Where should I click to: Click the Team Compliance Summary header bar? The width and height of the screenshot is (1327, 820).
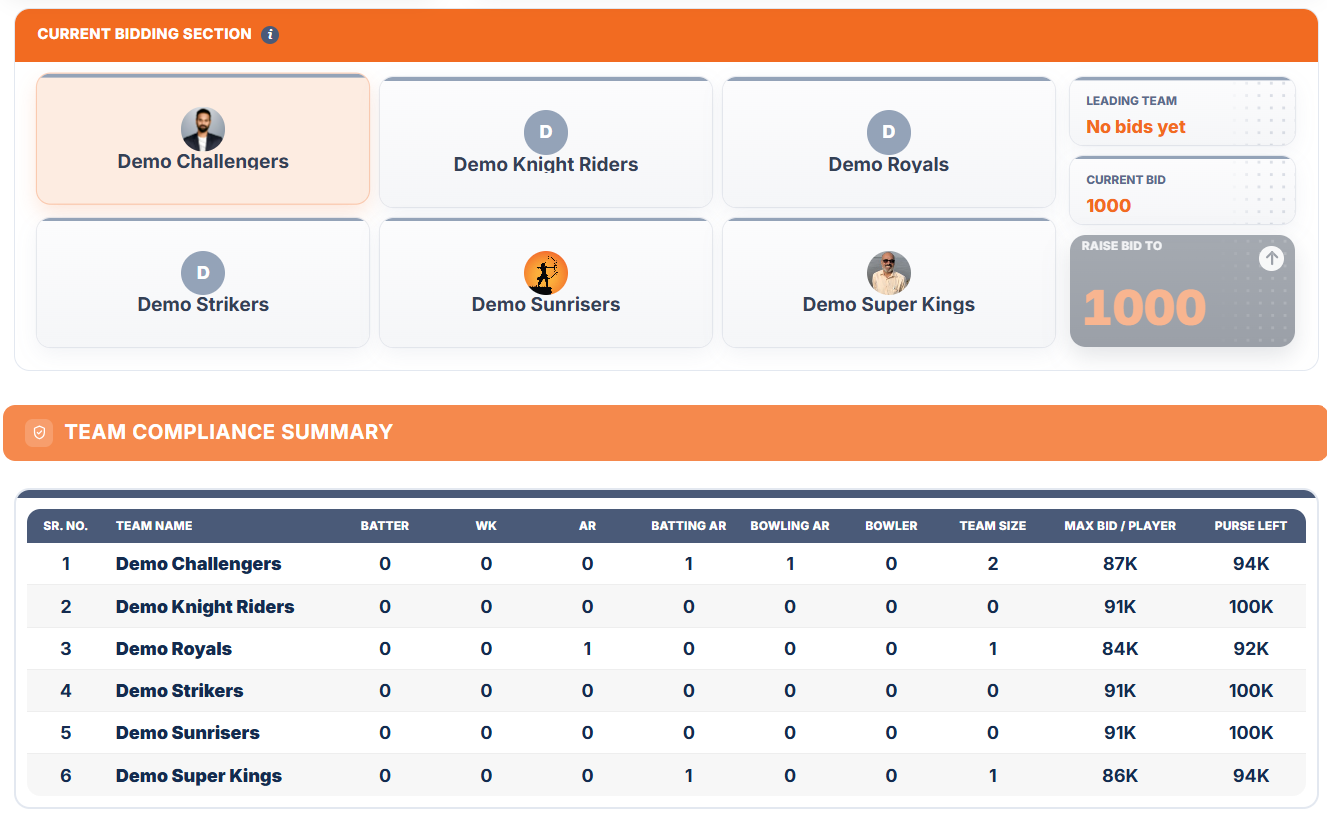(x=665, y=433)
